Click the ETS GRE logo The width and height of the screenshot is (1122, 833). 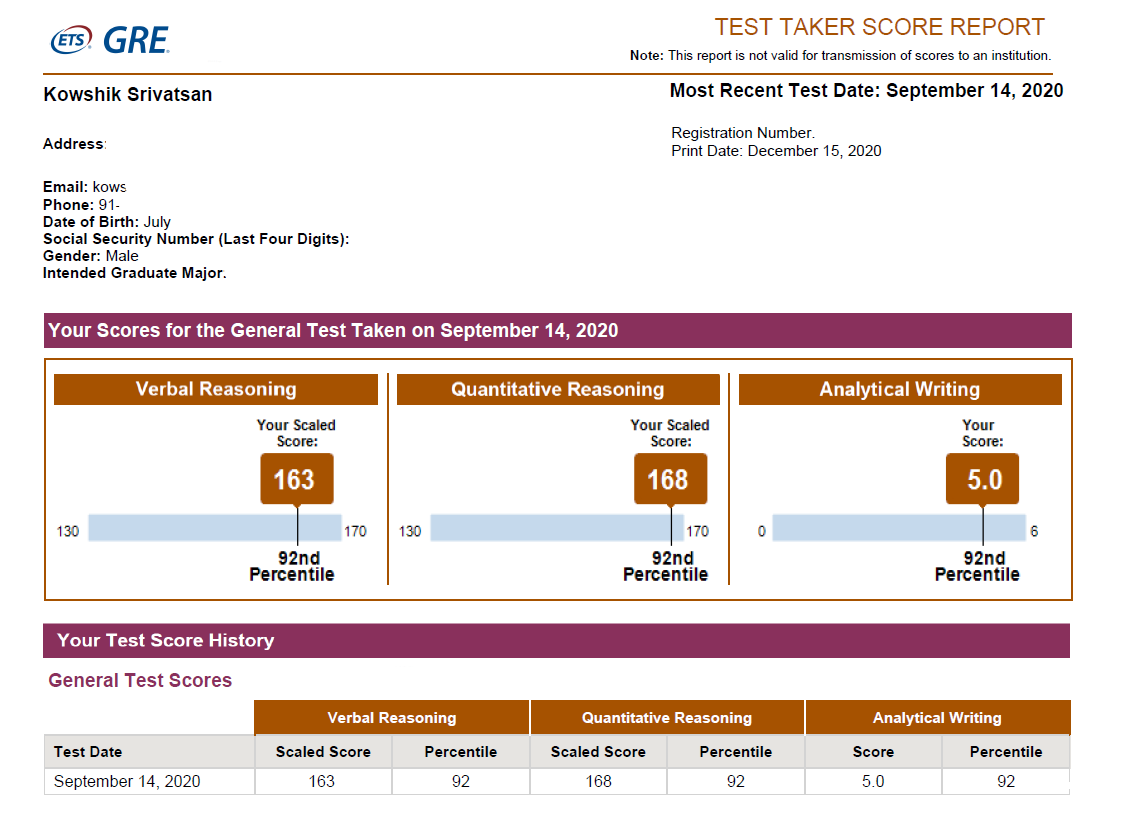[x=109, y=40]
